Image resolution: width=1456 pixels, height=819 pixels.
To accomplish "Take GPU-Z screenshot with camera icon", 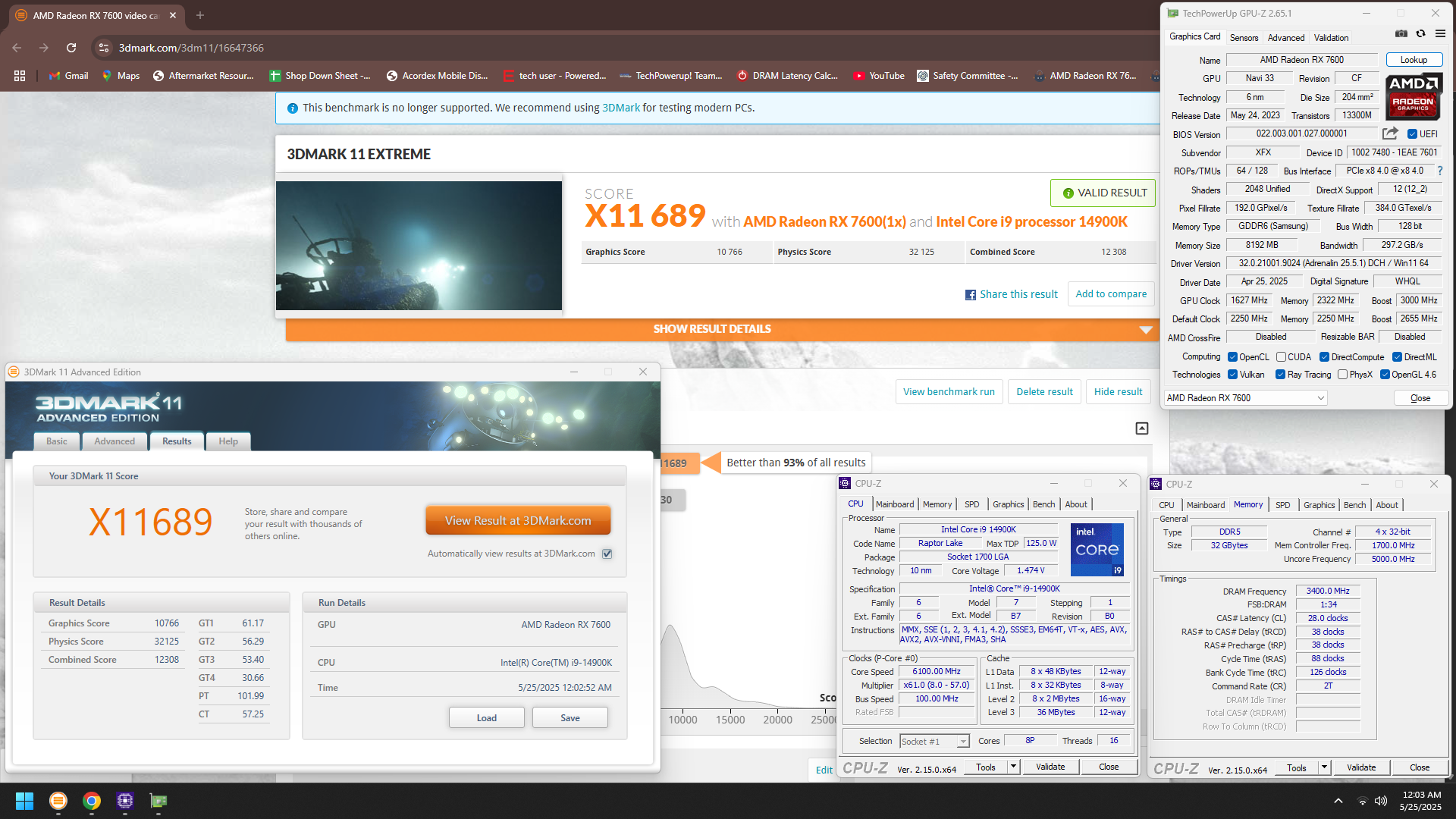I will coord(1401,34).
